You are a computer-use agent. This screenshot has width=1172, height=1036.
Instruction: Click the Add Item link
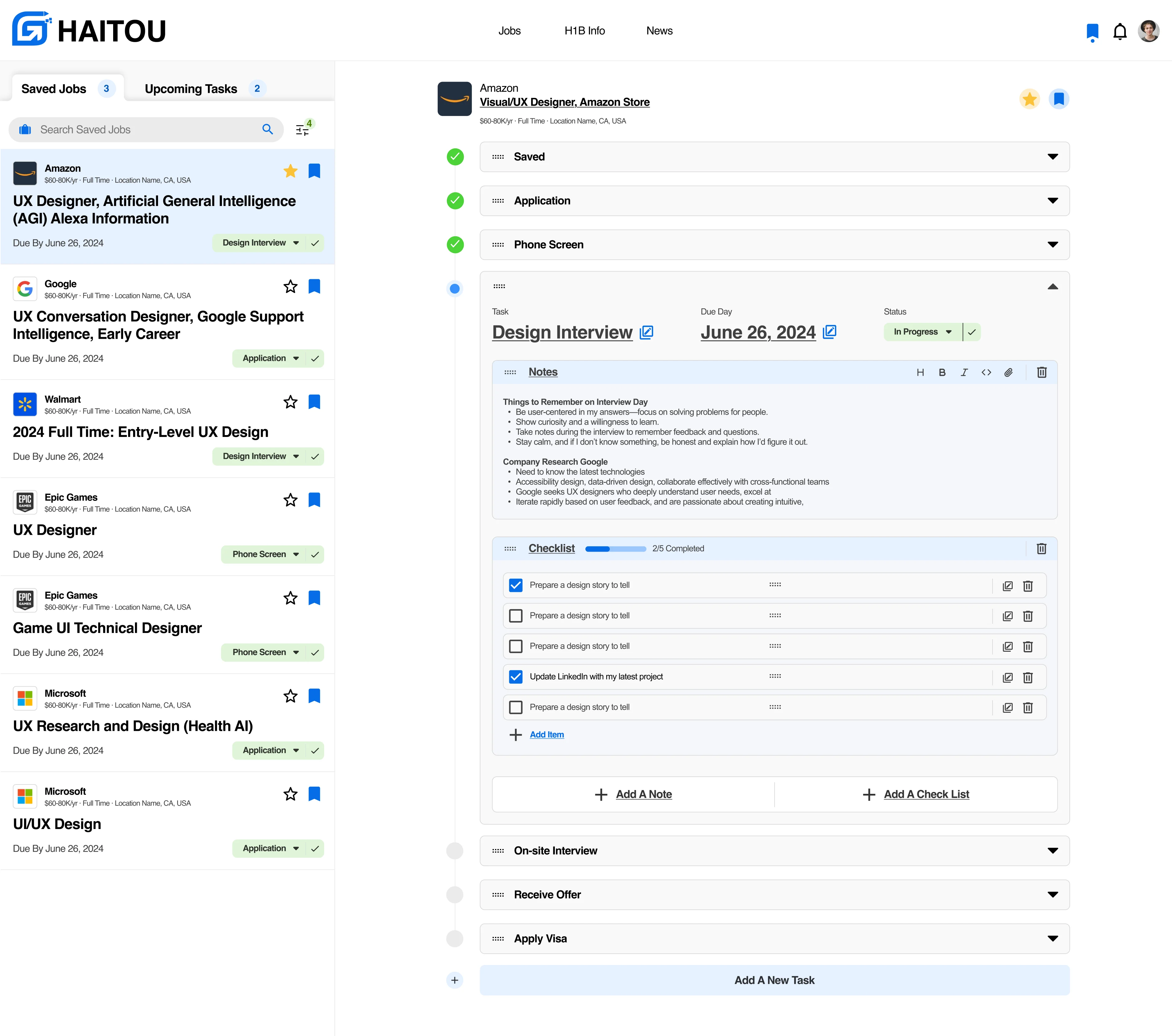click(x=546, y=735)
